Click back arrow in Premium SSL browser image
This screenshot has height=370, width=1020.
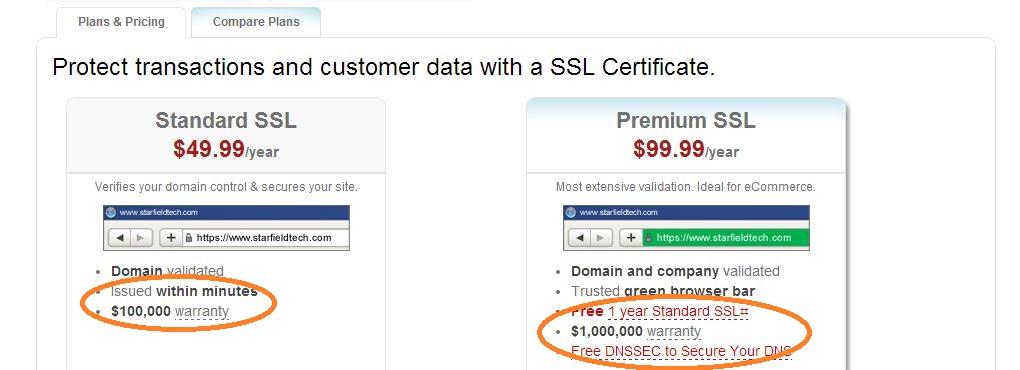(x=580, y=238)
